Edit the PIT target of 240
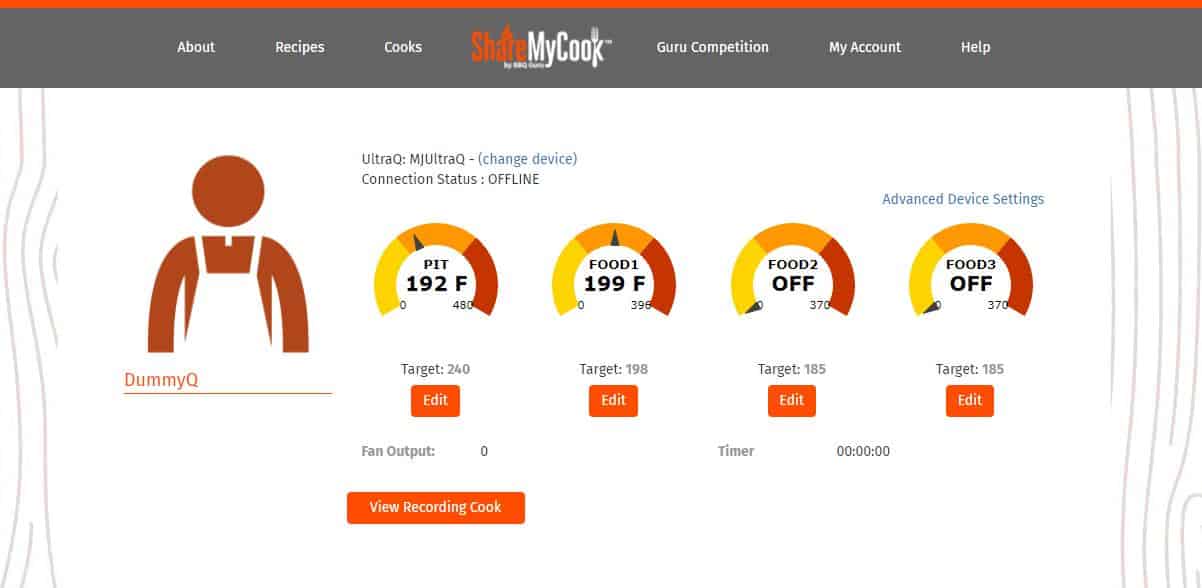Image resolution: width=1202 pixels, height=588 pixels. 435,400
